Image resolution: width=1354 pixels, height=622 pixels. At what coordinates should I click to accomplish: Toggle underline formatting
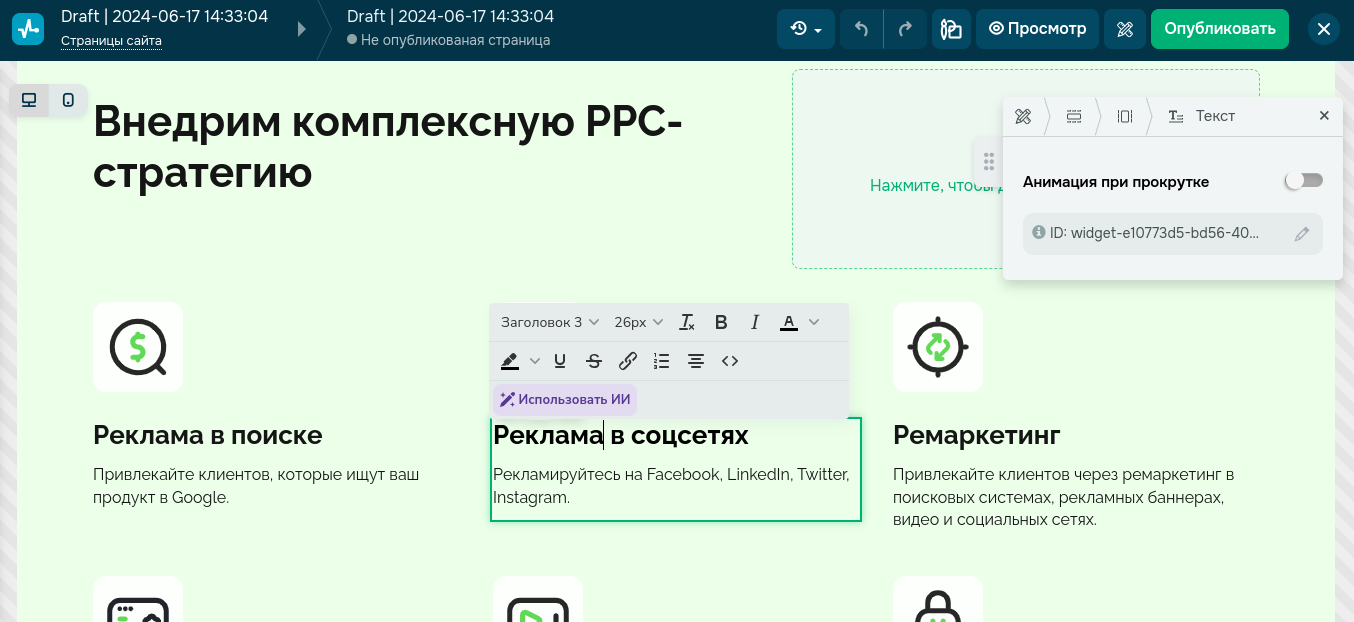pos(560,361)
